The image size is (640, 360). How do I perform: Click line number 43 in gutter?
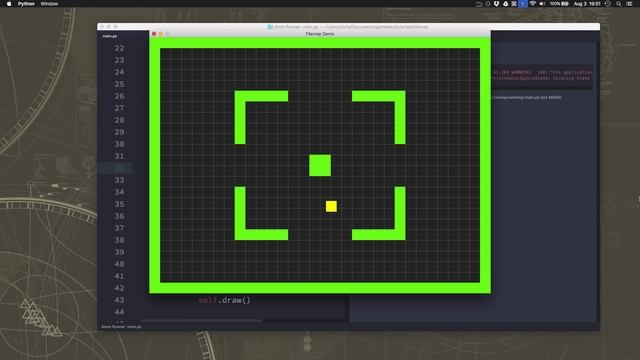coord(119,300)
